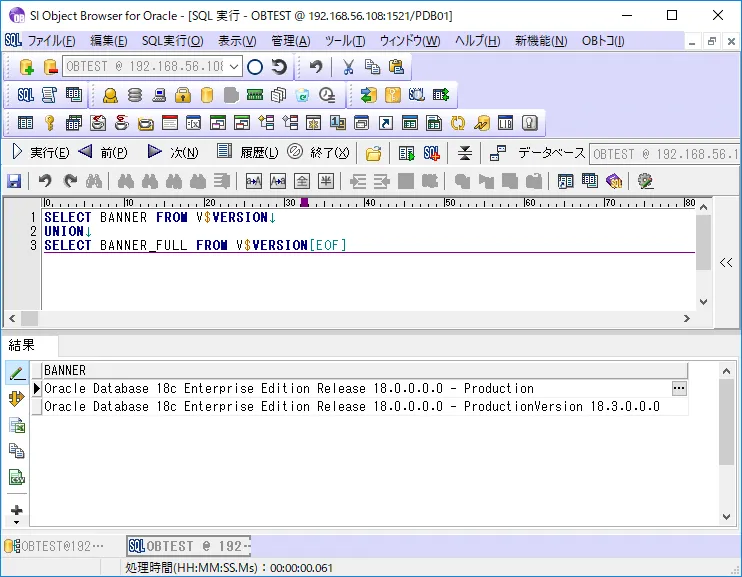
Task: Go to previous SQL with 前(P)
Action: pos(103,152)
